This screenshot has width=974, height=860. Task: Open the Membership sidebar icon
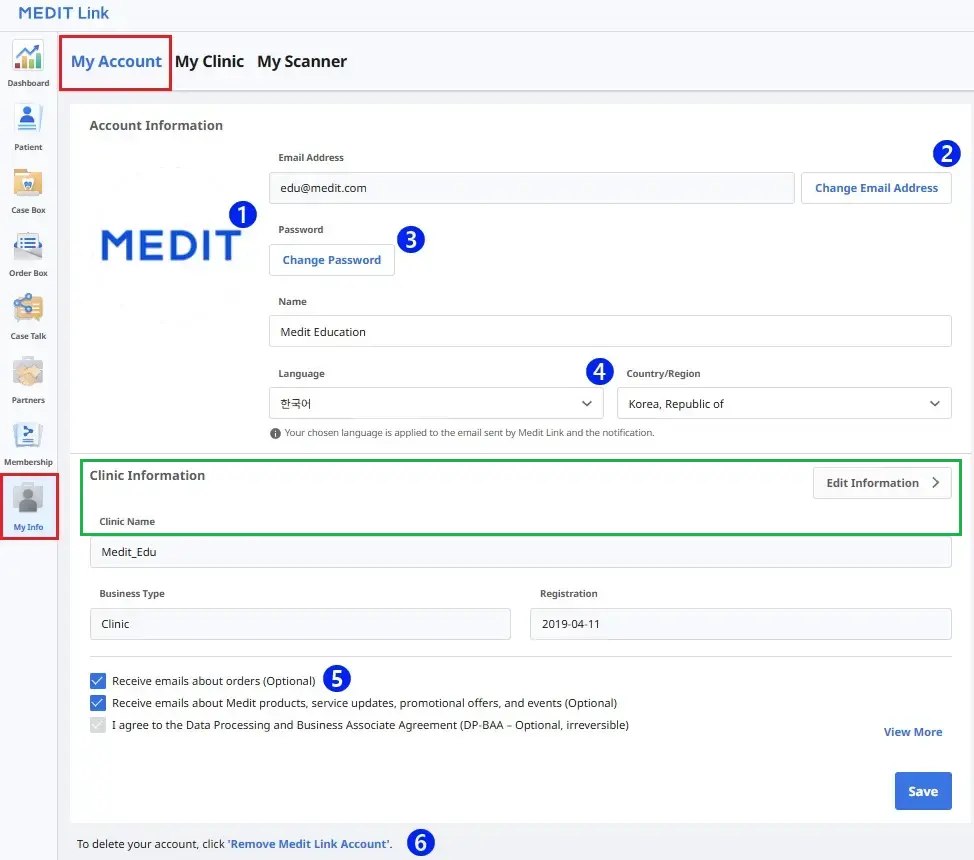(x=28, y=435)
